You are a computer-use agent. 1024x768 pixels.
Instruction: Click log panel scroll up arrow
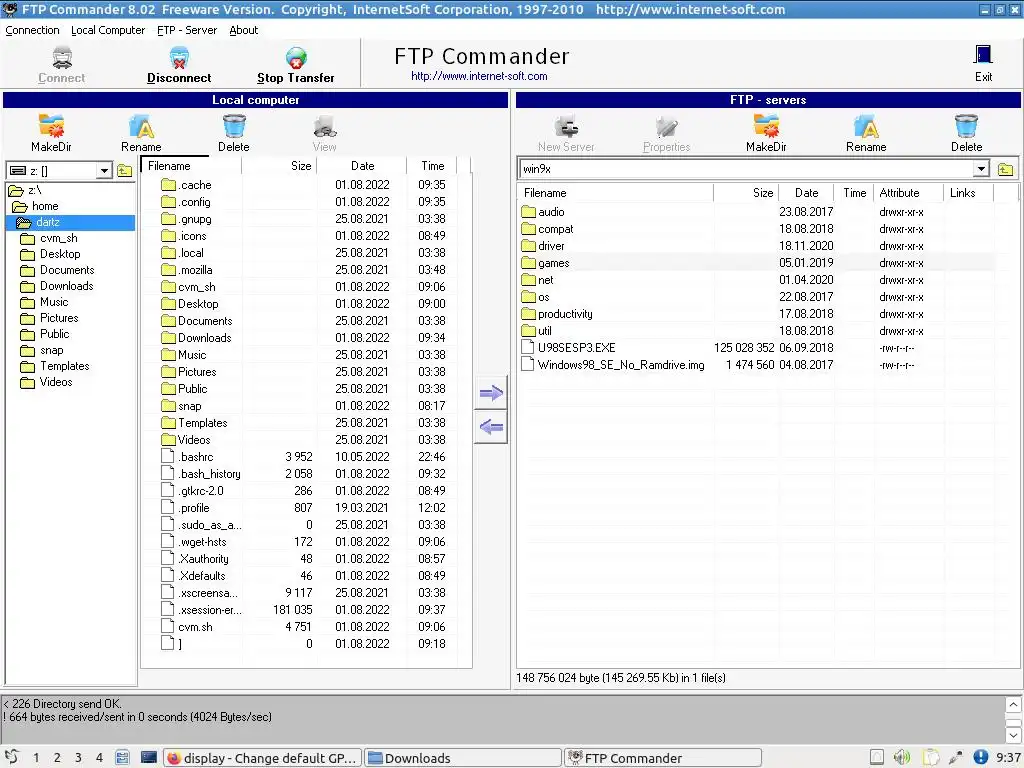(x=1013, y=705)
